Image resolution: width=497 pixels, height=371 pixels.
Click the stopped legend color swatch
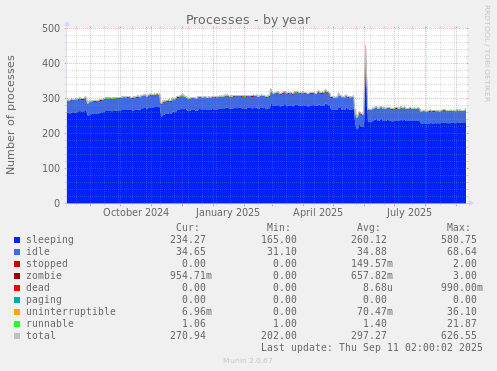17,264
